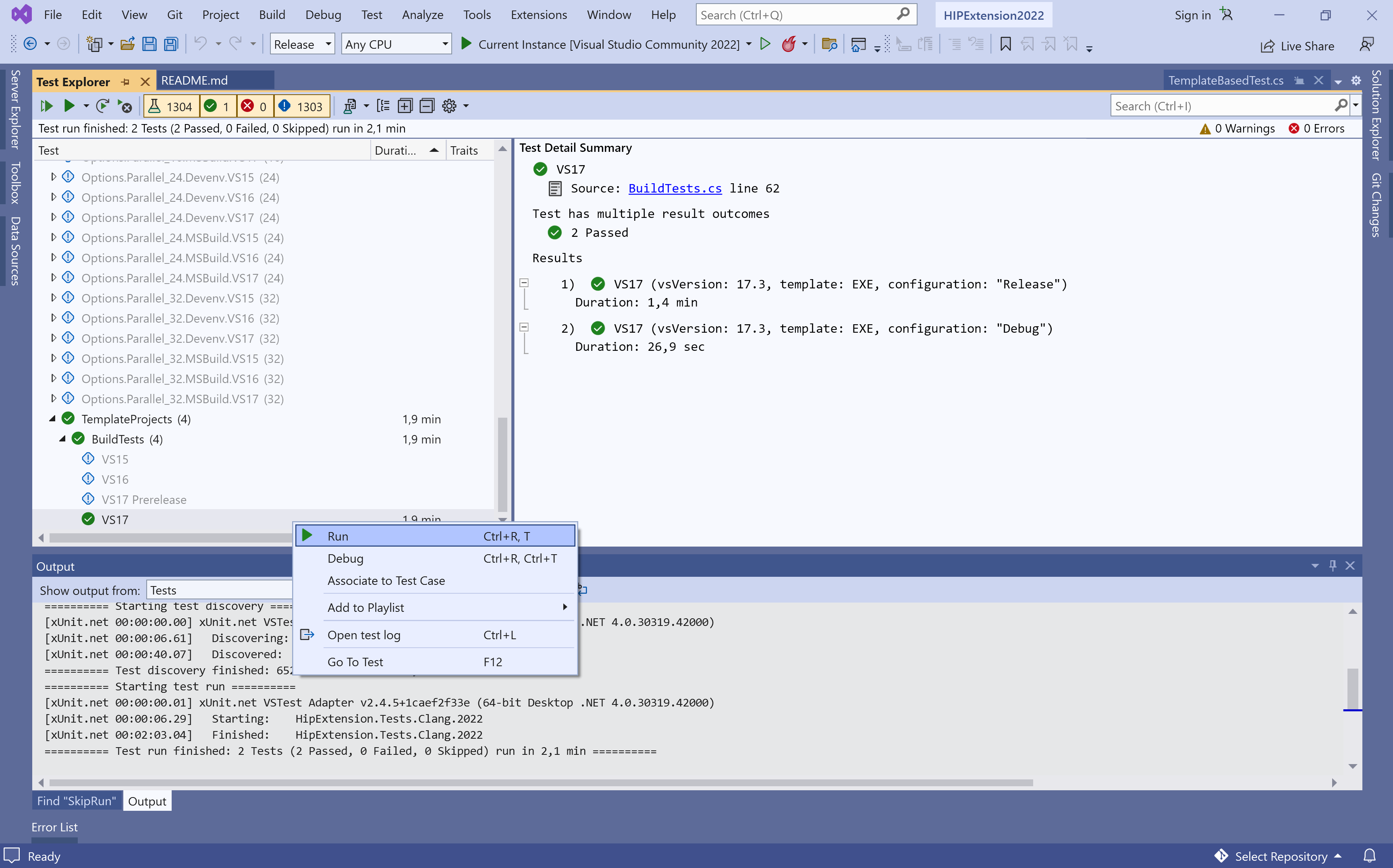Switch to the README.md tab
This screenshot has height=868, width=1393.
click(x=194, y=81)
